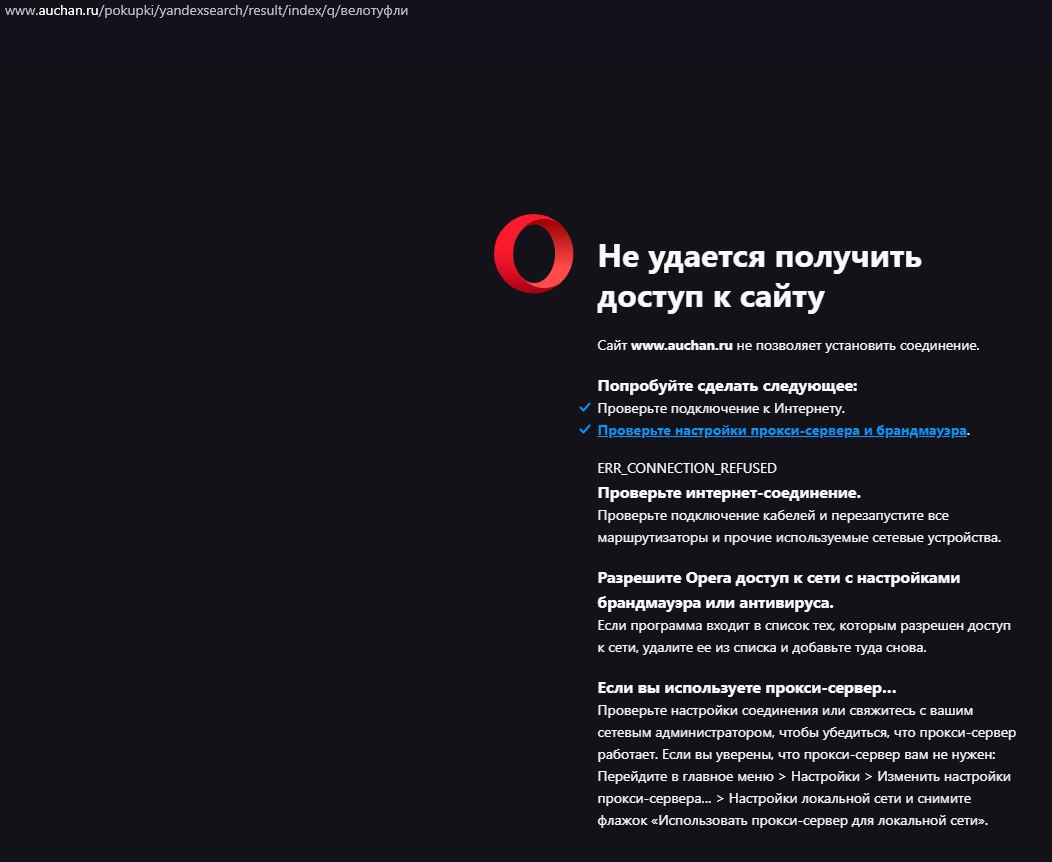The image size is (1052, 862).
Task: Click the heading 'Если вы используете прокси-сервер…'
Action: (x=747, y=688)
